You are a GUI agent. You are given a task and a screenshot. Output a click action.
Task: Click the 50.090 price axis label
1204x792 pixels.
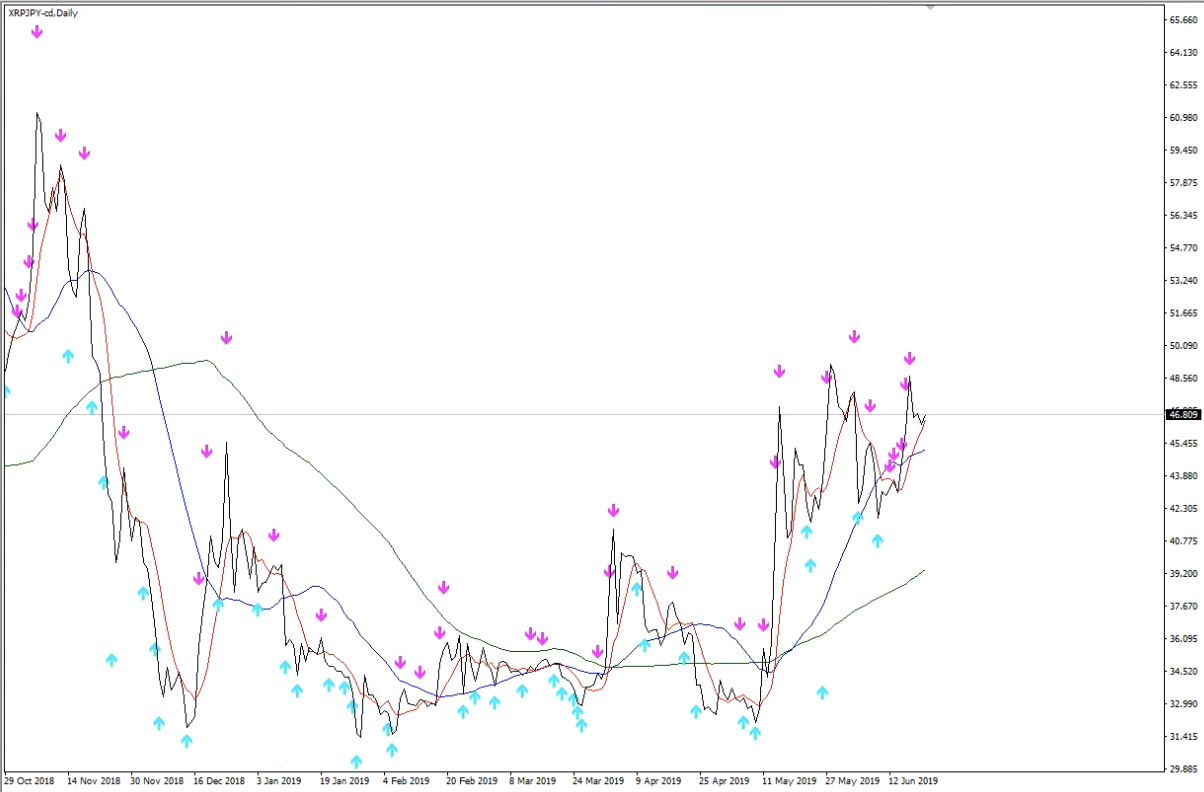pyautogui.click(x=1183, y=346)
